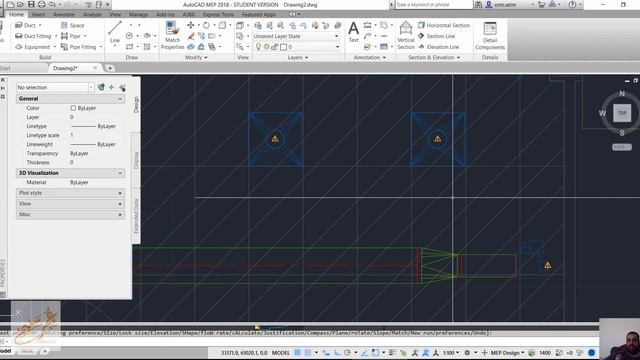Select the Rotate tool in Modify panel

tap(207, 25)
